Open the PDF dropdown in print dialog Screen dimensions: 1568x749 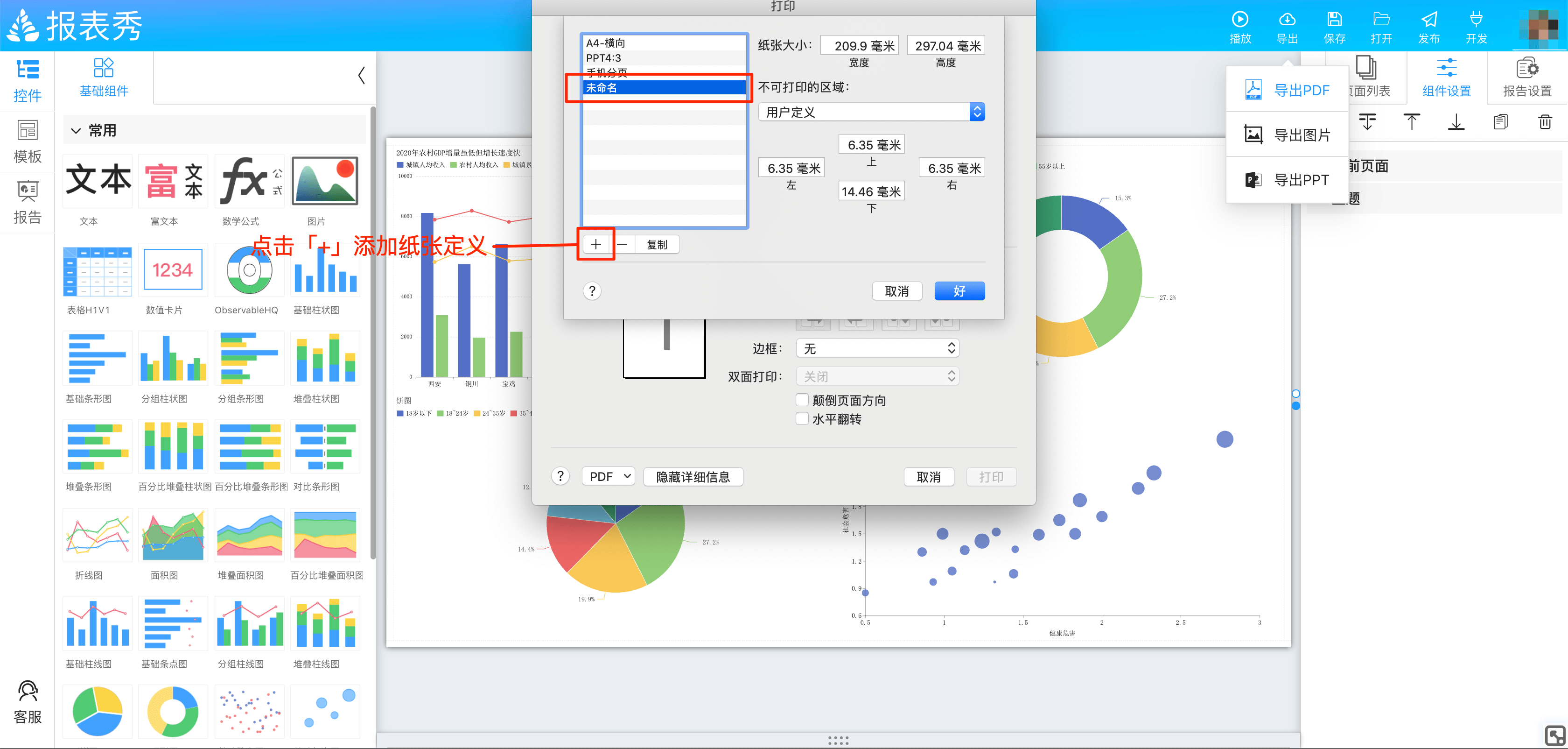608,476
